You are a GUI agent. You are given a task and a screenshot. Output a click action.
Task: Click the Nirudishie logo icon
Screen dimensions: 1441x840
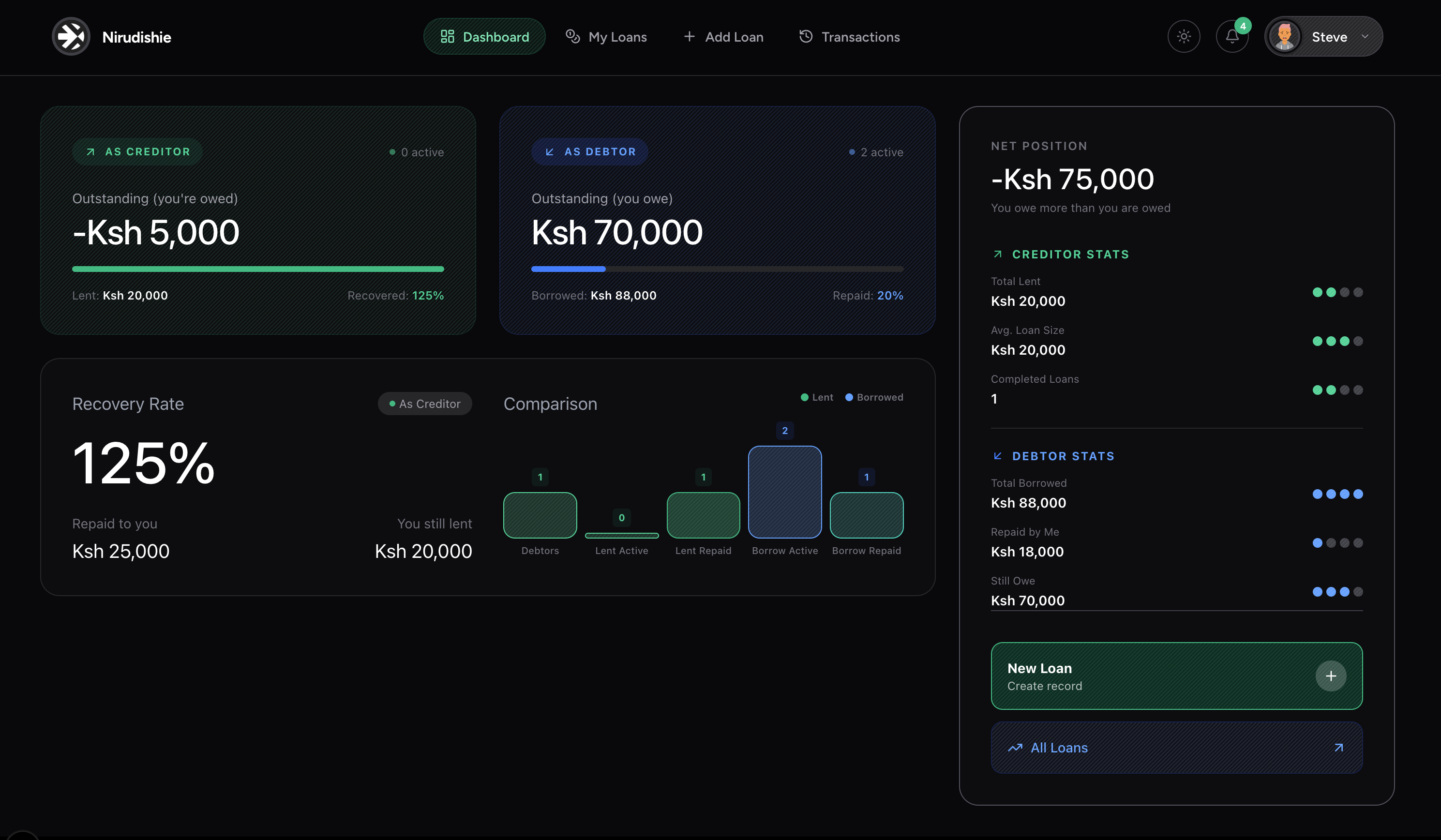[x=71, y=37]
